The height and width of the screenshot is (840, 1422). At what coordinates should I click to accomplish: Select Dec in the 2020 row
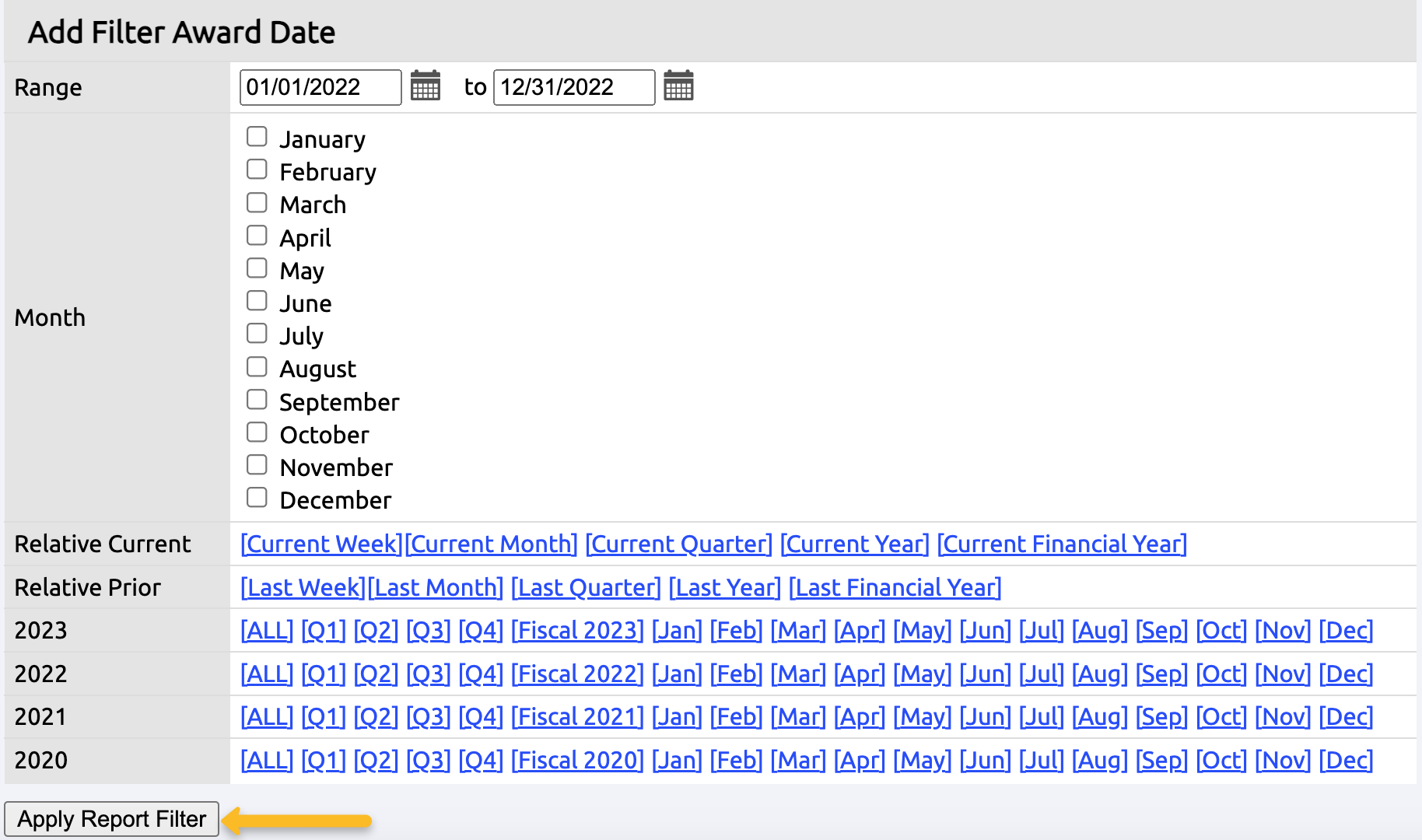click(x=1346, y=760)
